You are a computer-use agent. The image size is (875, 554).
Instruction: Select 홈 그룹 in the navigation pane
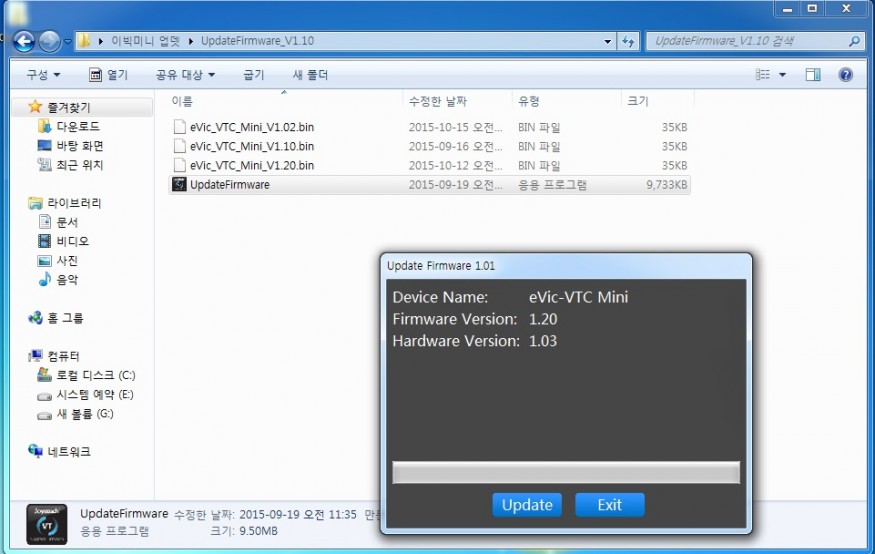click(65, 318)
